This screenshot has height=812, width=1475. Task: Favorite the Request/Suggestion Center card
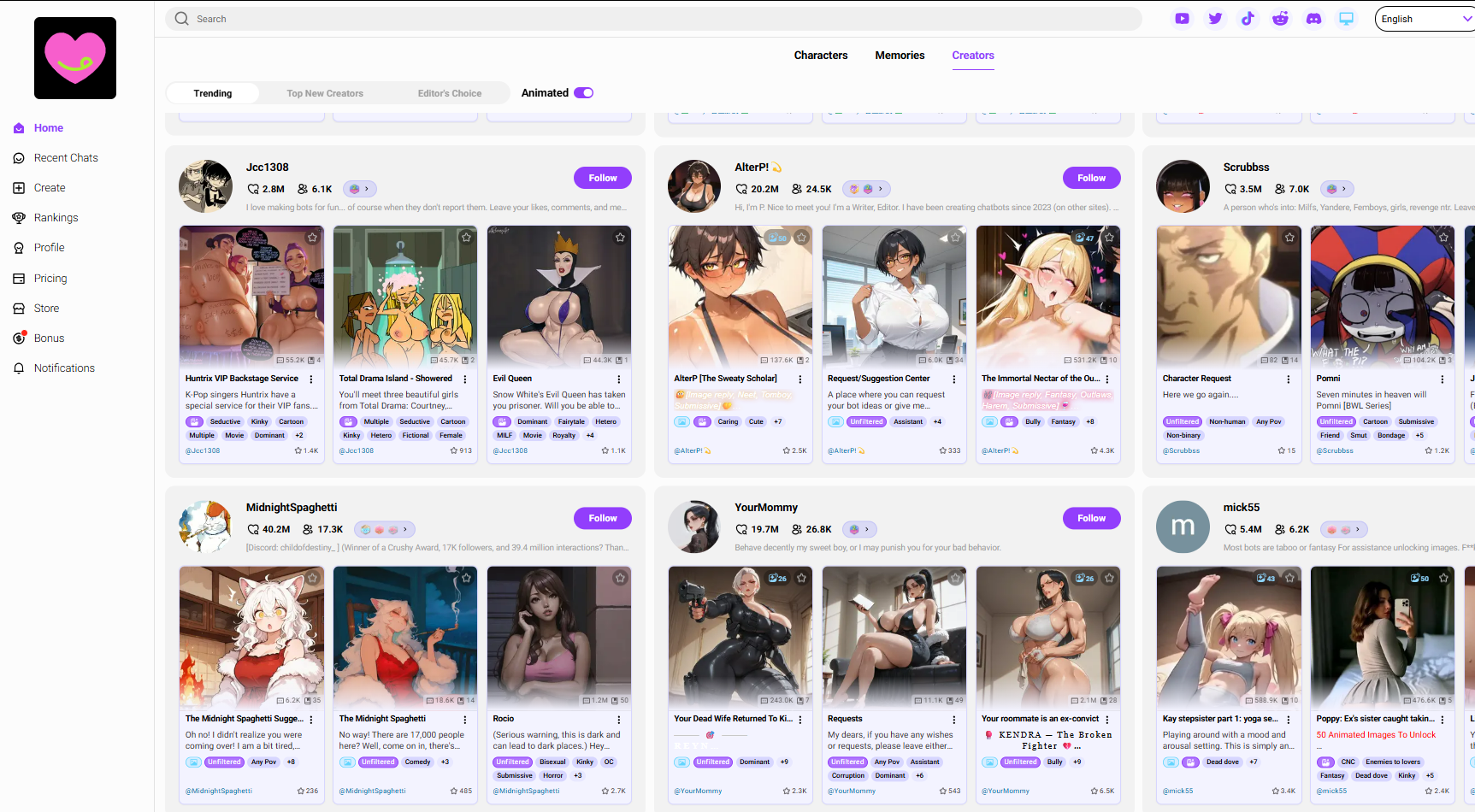955,238
